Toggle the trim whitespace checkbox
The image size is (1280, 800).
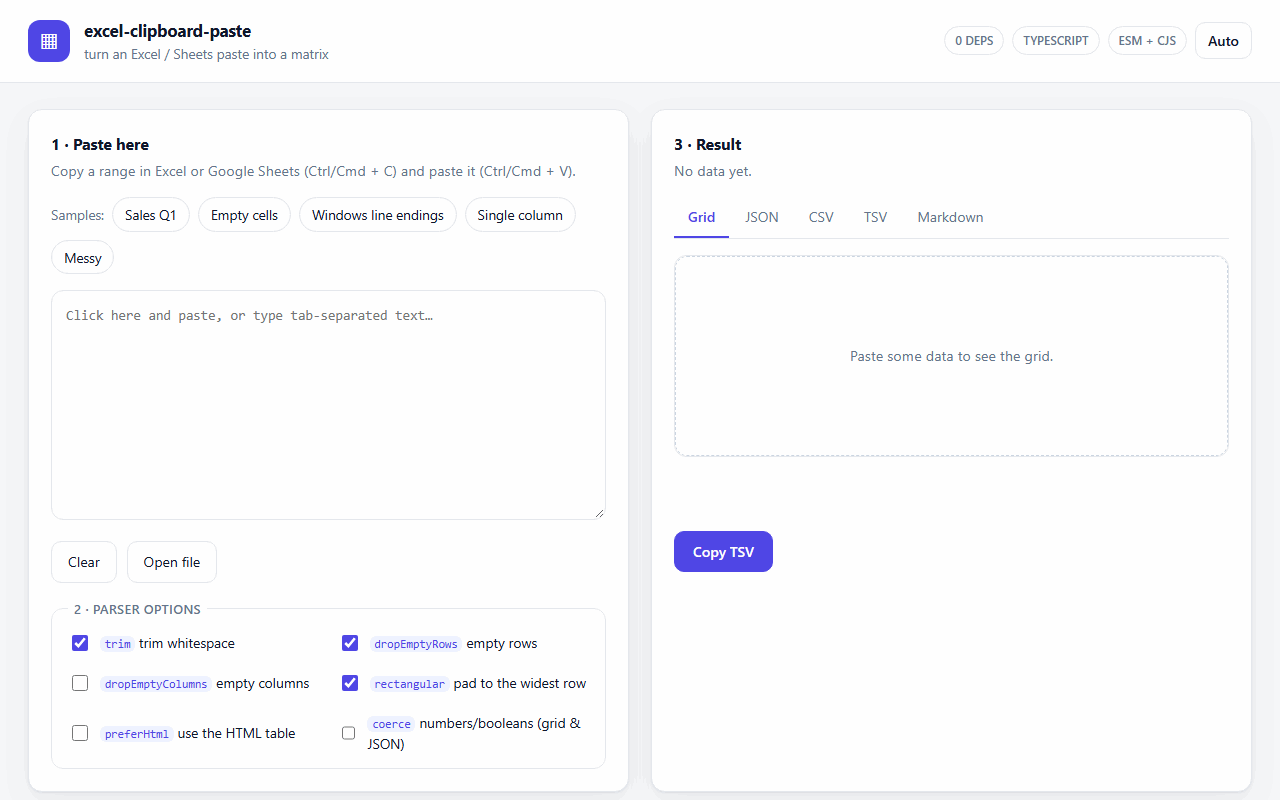click(x=80, y=643)
